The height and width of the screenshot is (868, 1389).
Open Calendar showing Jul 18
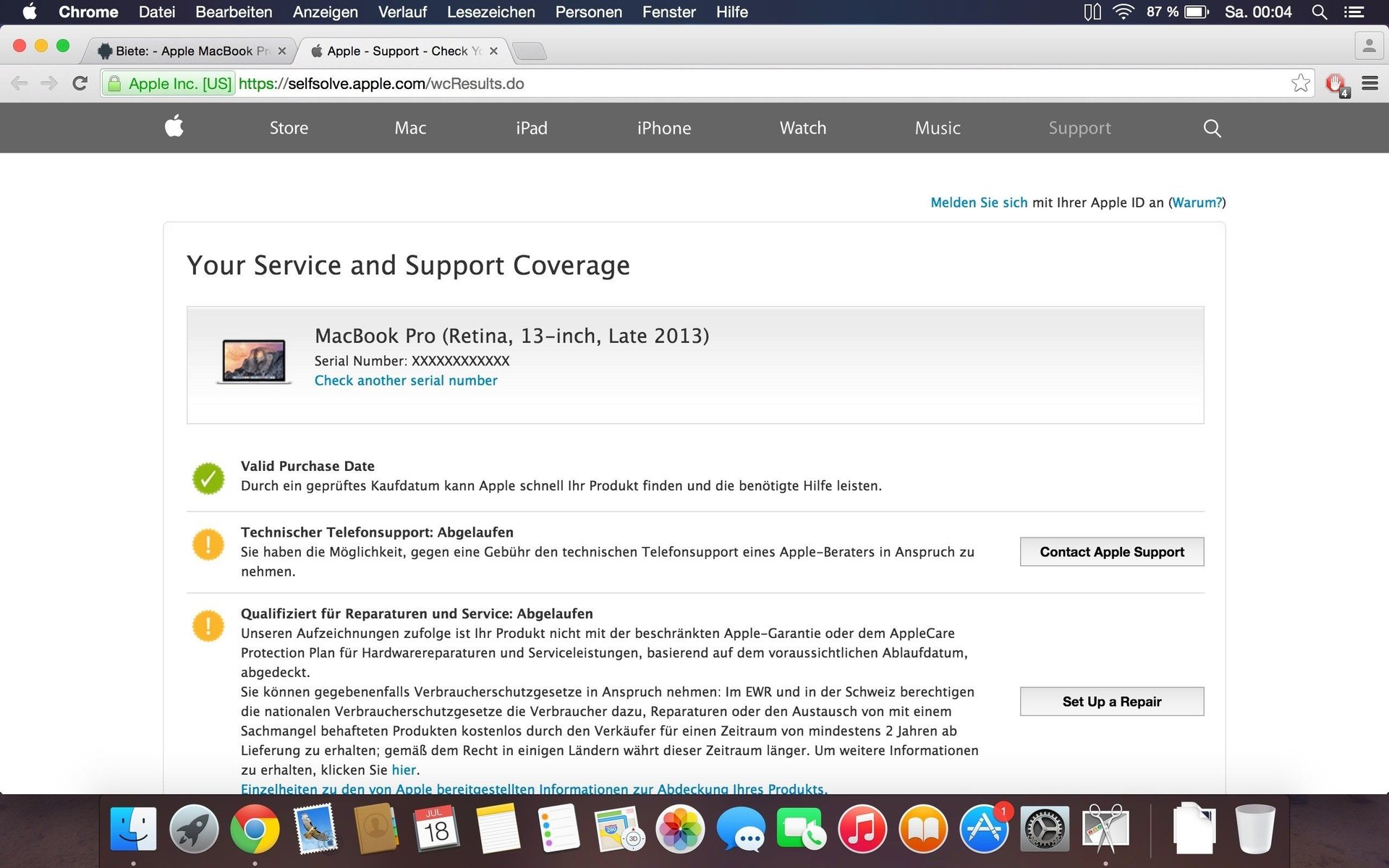pos(436,829)
